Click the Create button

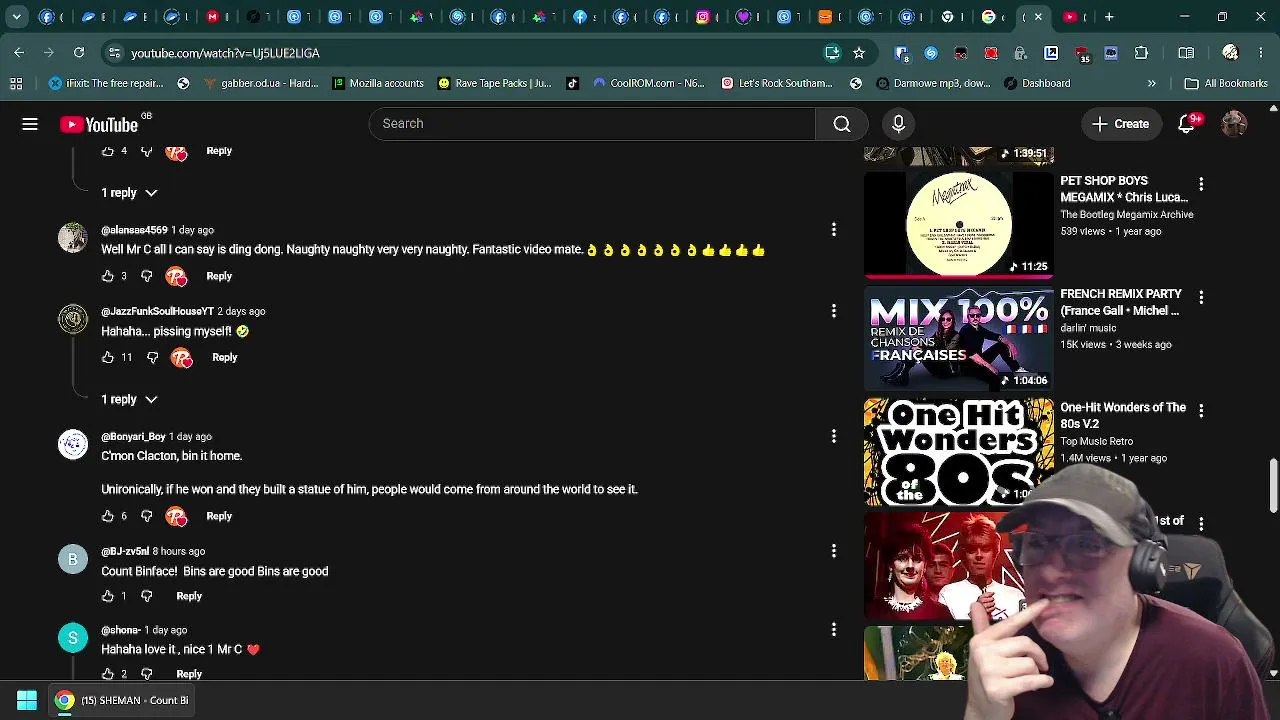click(1121, 124)
